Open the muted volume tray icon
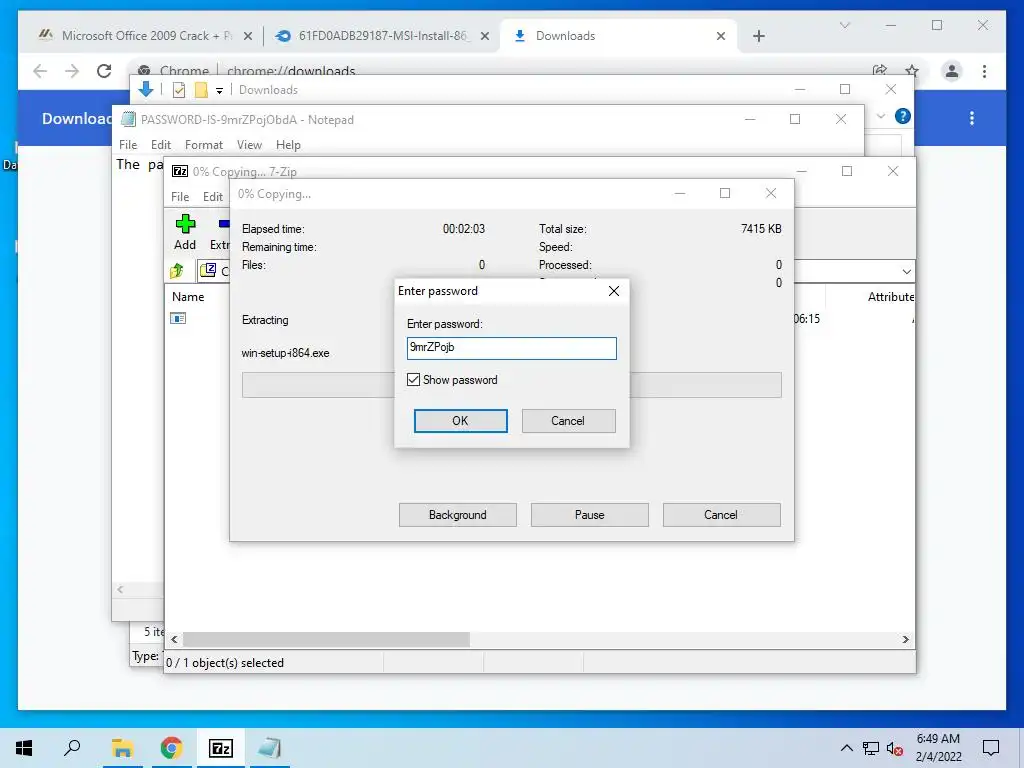This screenshot has height=768, width=1024. point(895,748)
